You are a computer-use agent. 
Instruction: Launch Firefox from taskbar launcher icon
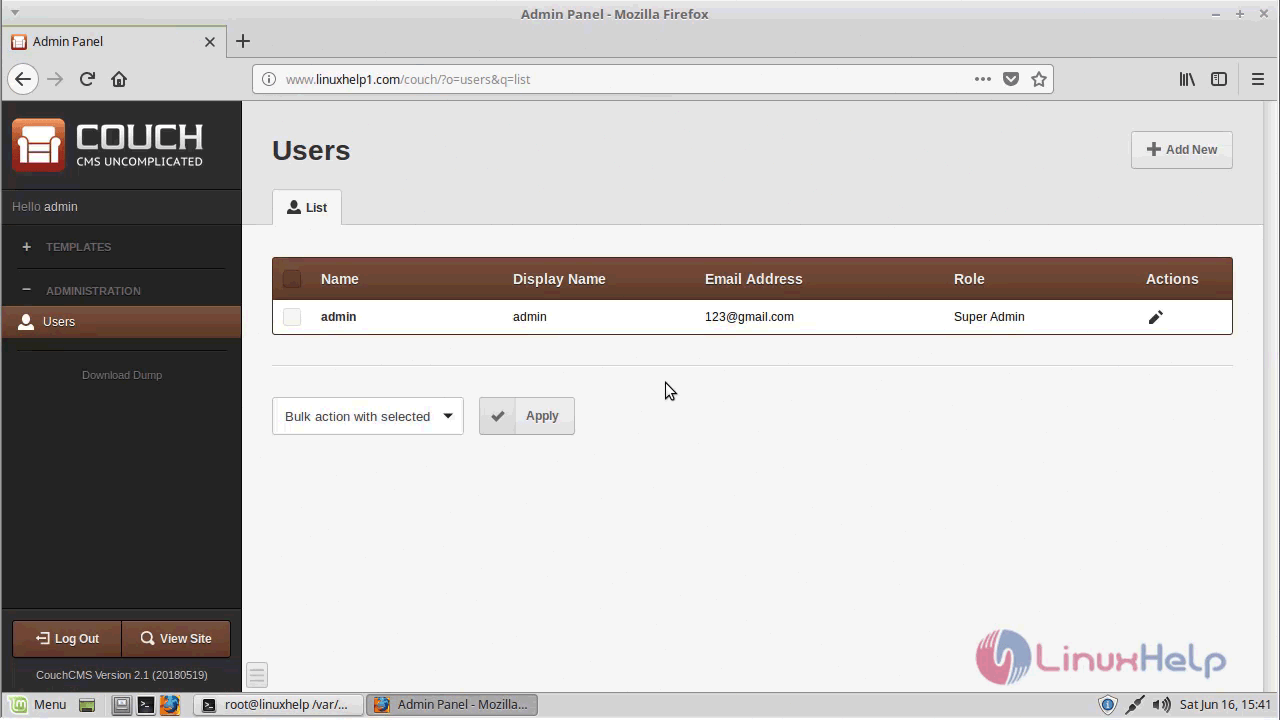tap(170, 705)
